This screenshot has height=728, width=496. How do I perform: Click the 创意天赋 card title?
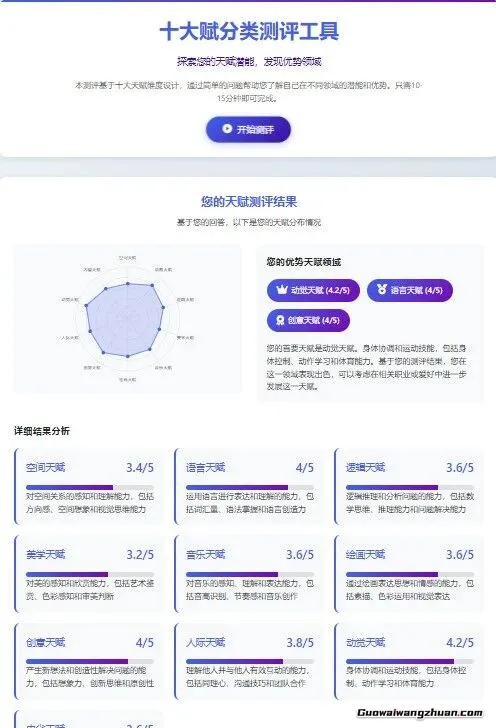[46, 643]
